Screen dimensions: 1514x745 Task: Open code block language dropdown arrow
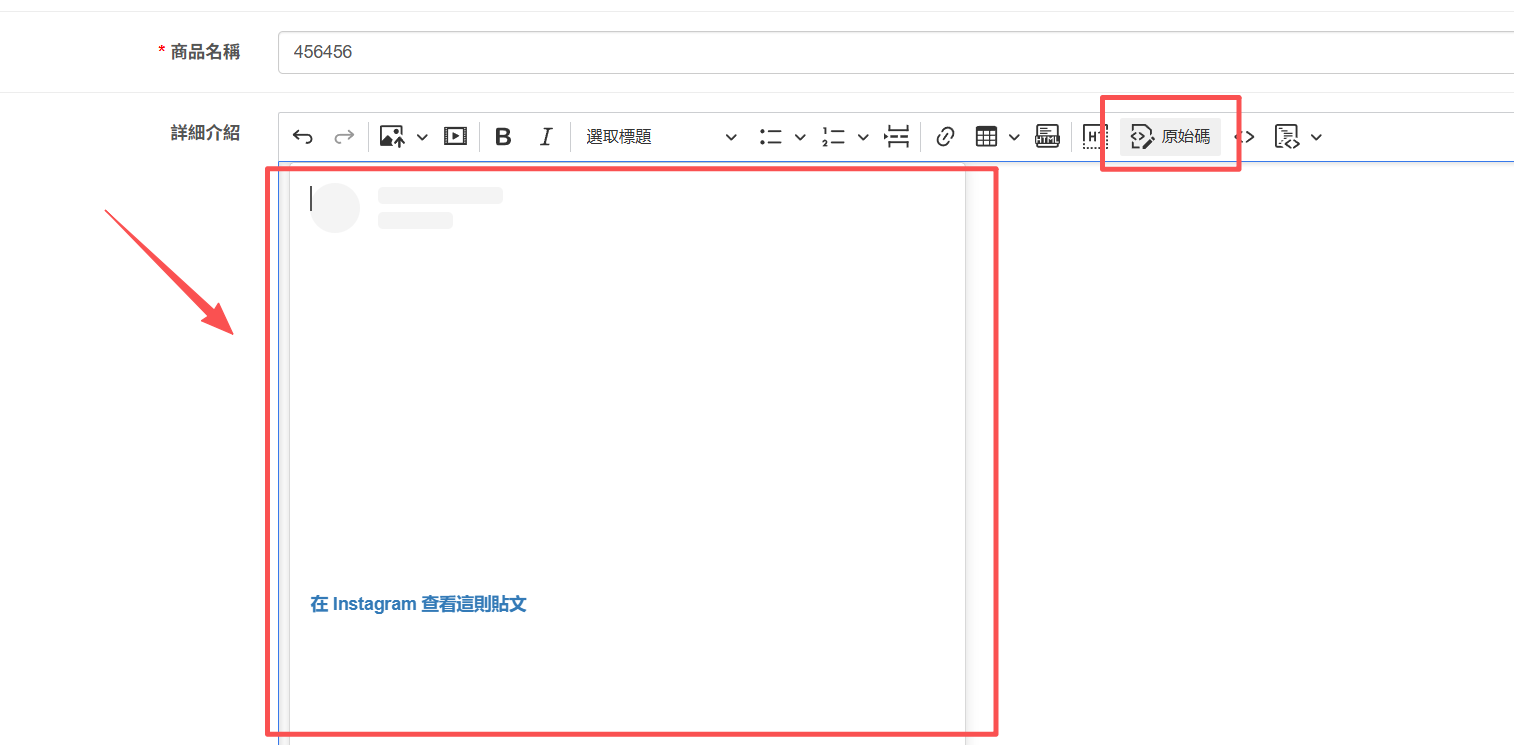click(x=1316, y=137)
